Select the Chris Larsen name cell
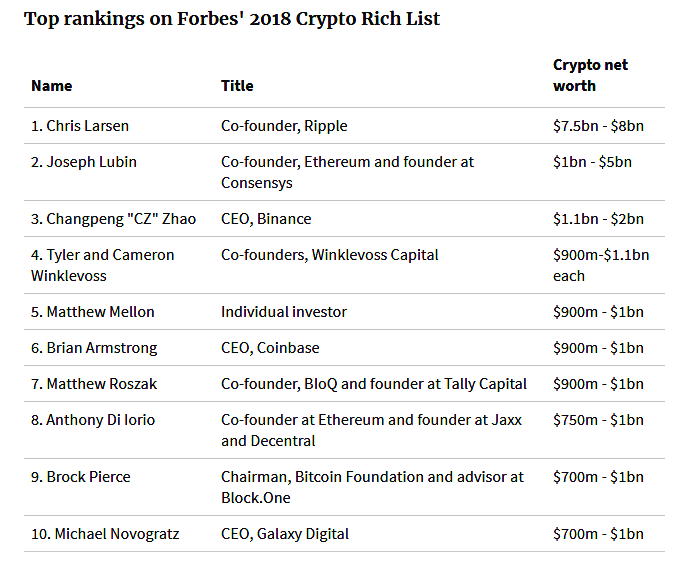The image size is (687, 561). (80, 126)
